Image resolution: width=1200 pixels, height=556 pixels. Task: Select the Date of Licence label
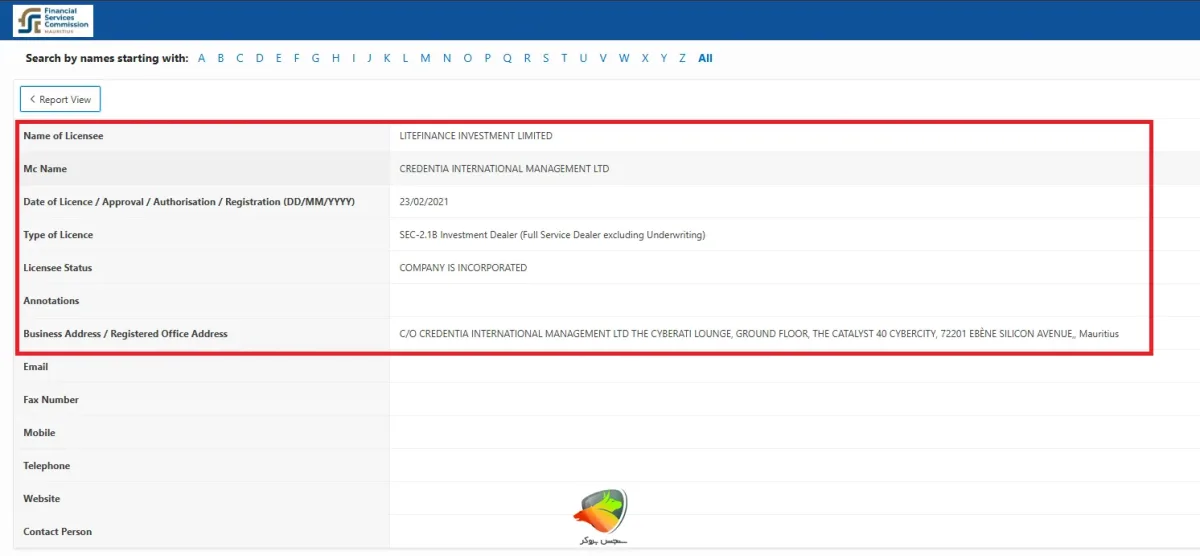coord(189,202)
